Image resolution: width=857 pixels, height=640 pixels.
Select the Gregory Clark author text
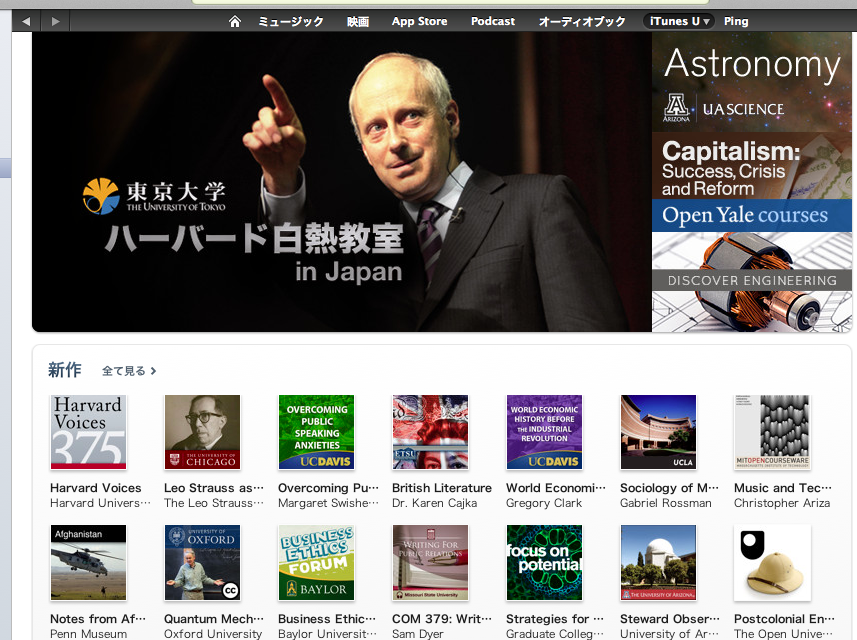coord(544,503)
